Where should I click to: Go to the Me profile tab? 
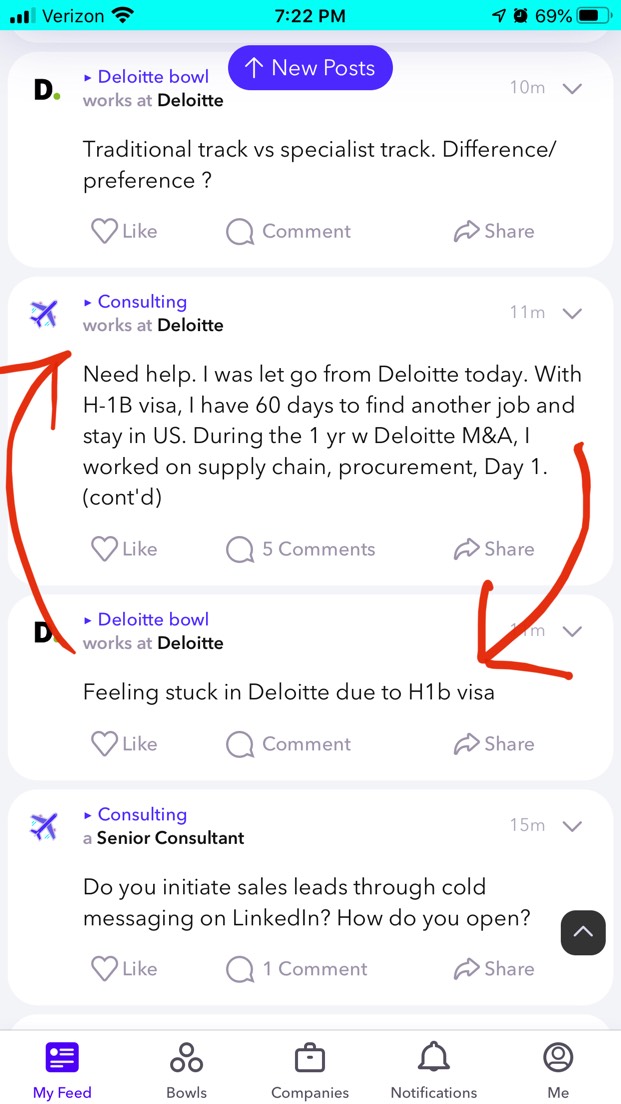coord(558,1070)
